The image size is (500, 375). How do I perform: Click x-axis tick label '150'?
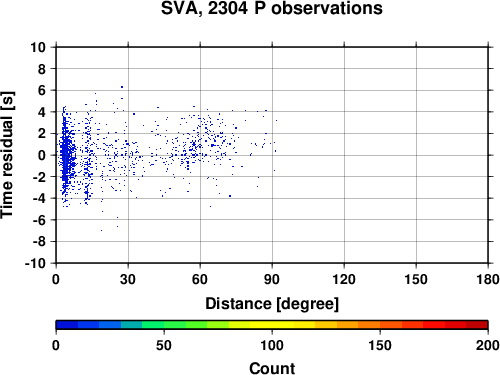pyautogui.click(x=416, y=279)
